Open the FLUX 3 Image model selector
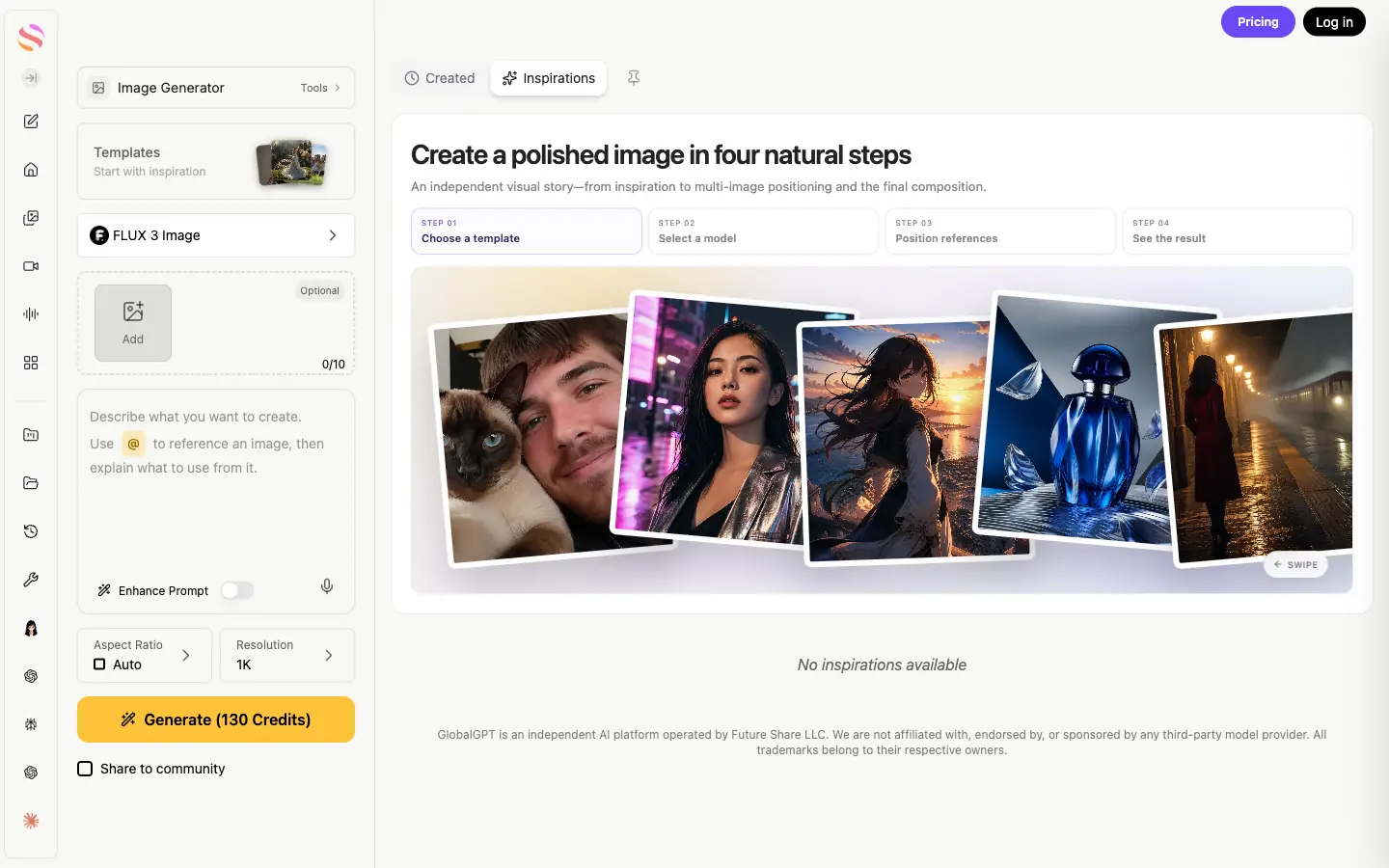The width and height of the screenshot is (1389, 868). (216, 235)
